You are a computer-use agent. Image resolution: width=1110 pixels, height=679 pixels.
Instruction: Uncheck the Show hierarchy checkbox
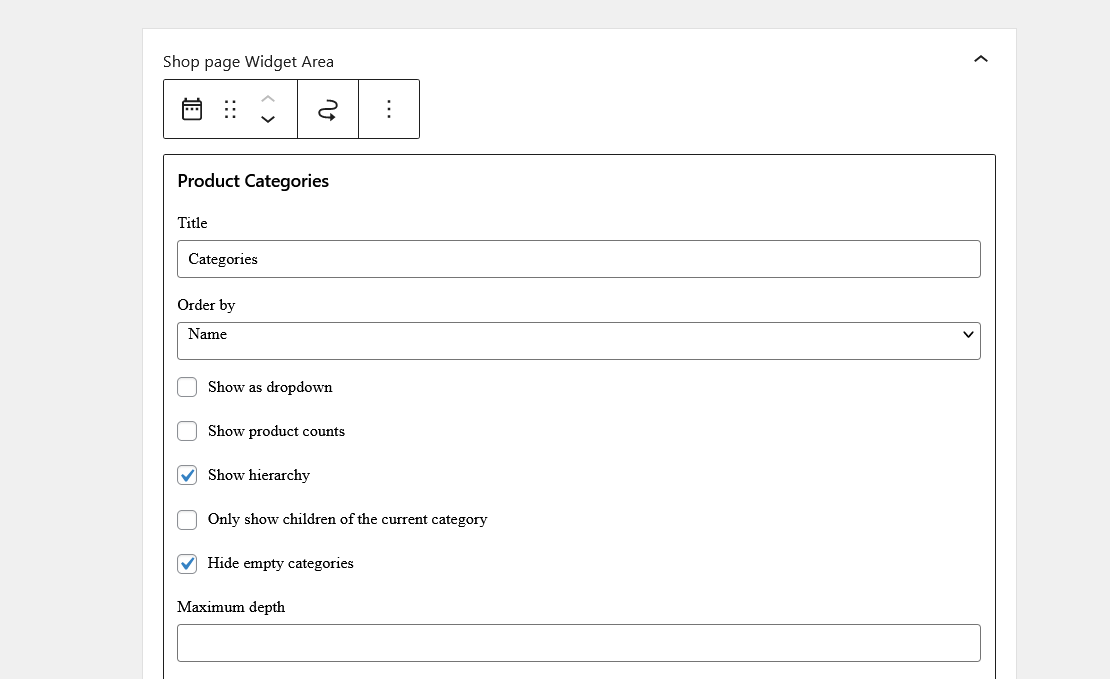pyautogui.click(x=187, y=475)
